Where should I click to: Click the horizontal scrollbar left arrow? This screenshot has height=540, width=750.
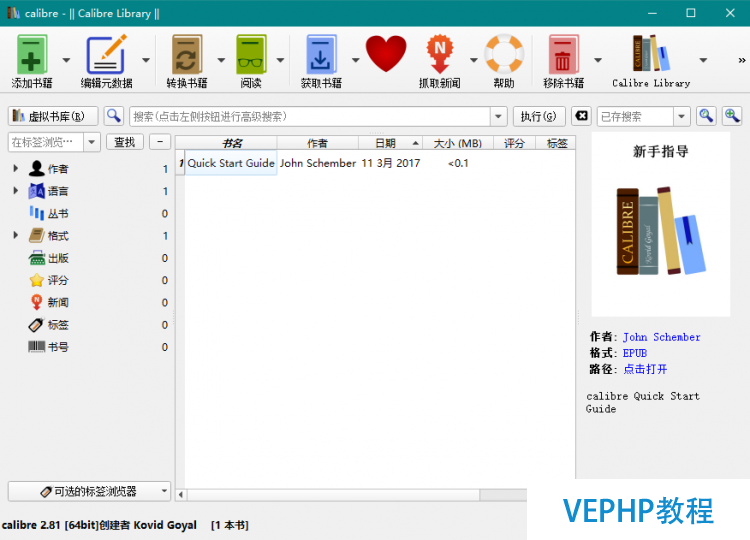[x=181, y=495]
